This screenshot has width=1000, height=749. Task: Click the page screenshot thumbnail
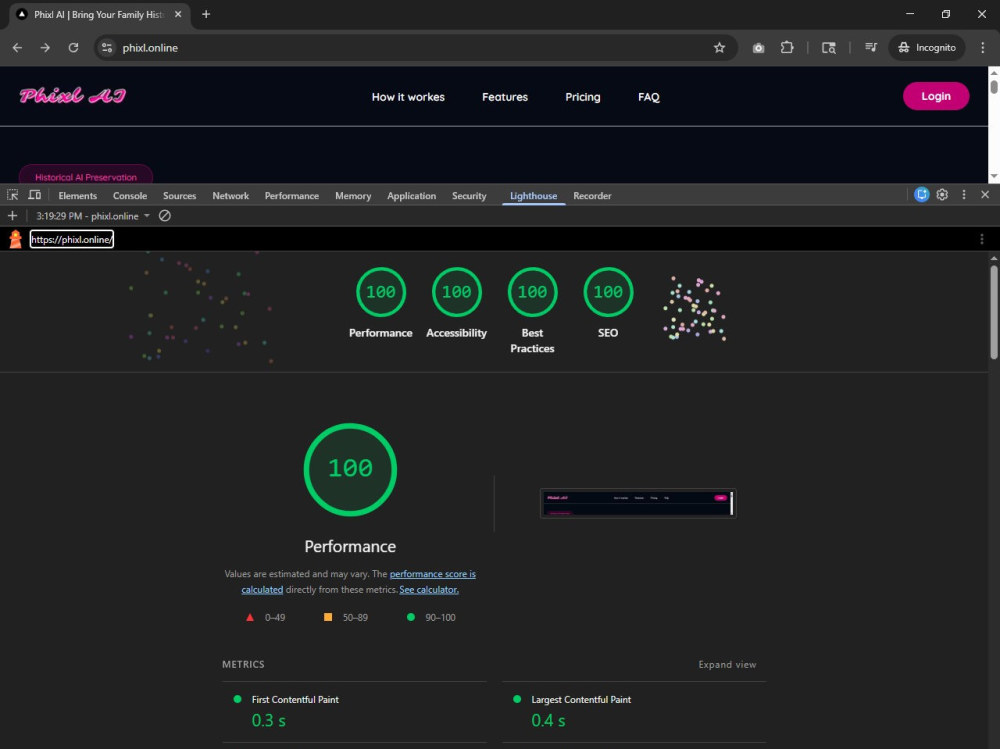tap(638, 503)
